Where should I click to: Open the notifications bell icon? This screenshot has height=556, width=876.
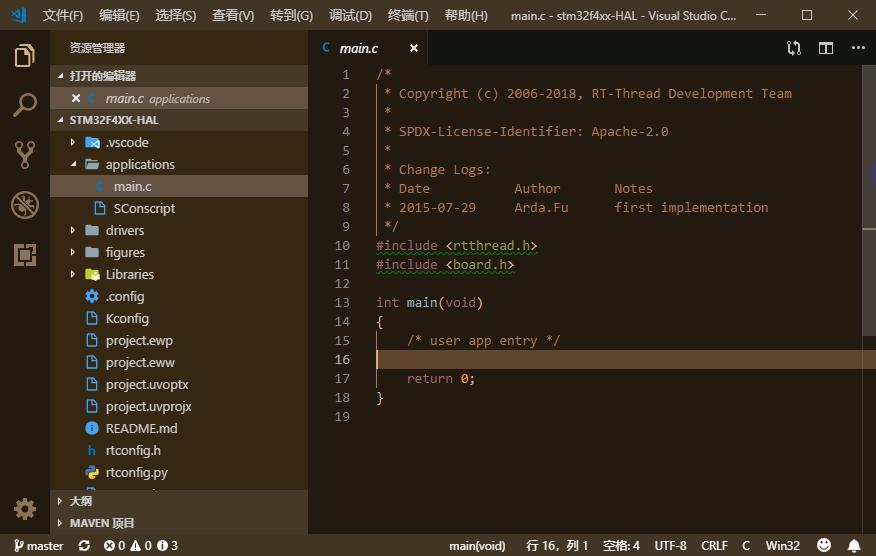(854, 545)
